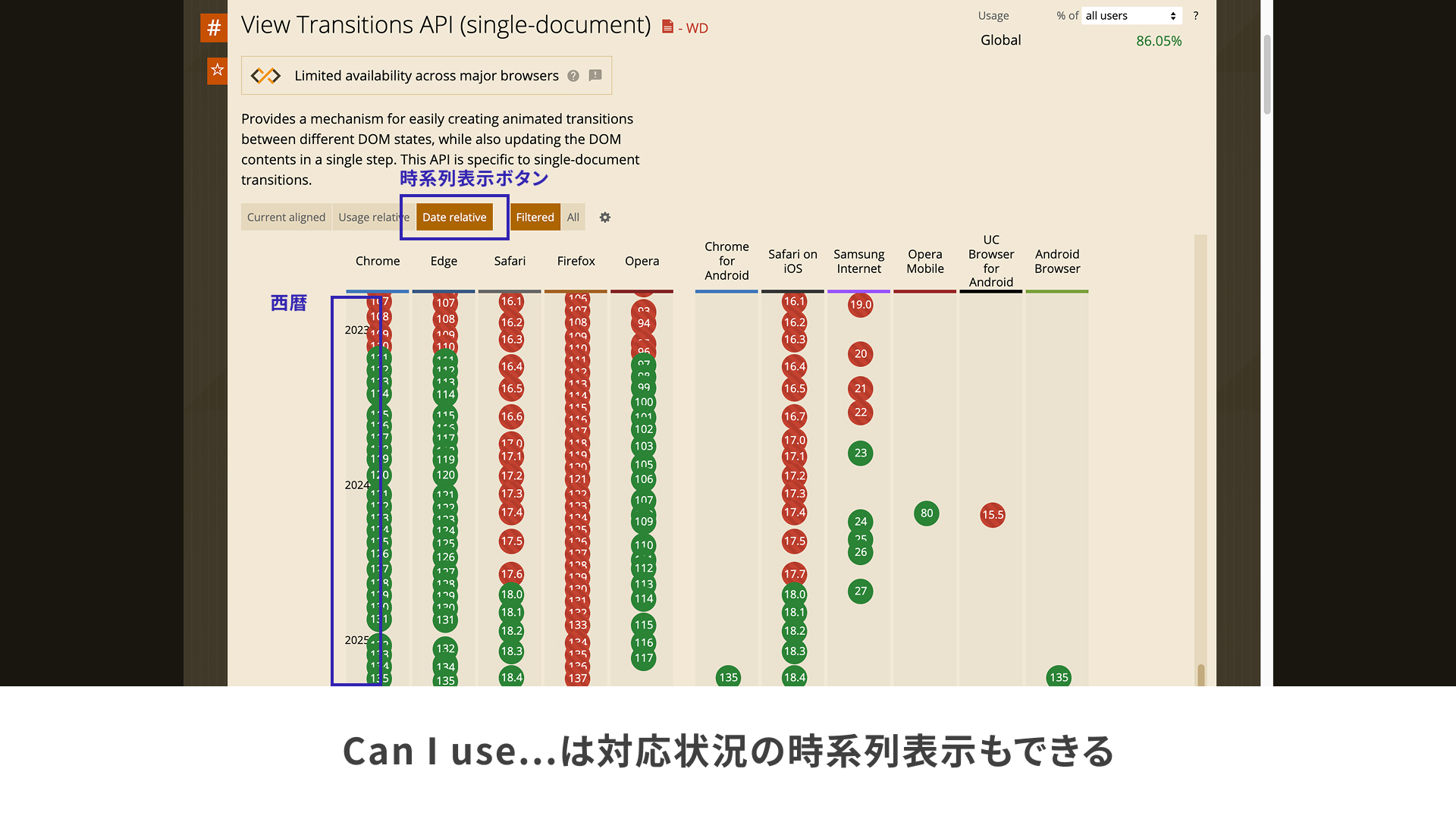
Task: Show All browser versions
Action: [573, 217]
